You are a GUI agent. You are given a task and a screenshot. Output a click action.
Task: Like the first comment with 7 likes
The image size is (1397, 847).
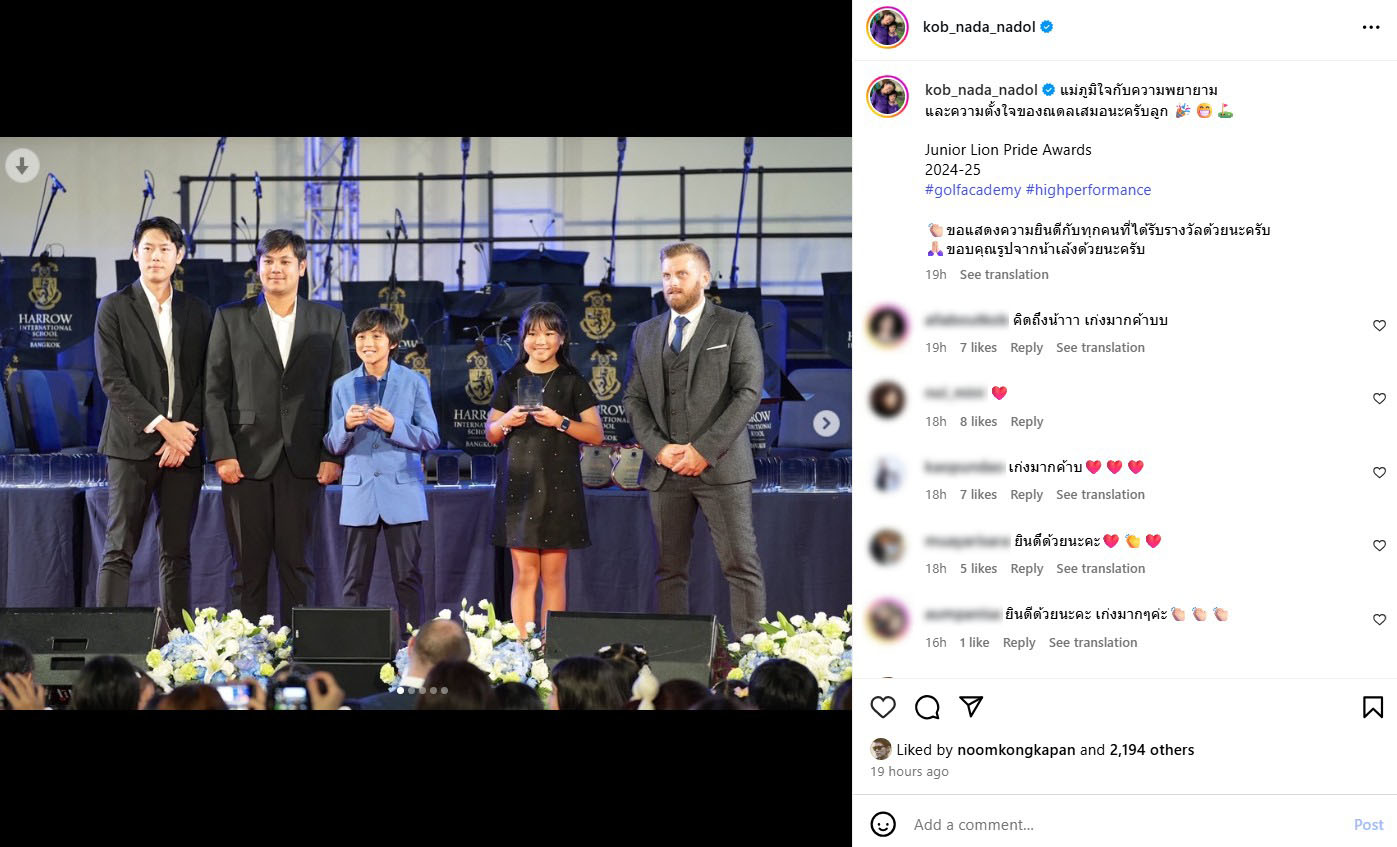pos(1379,326)
